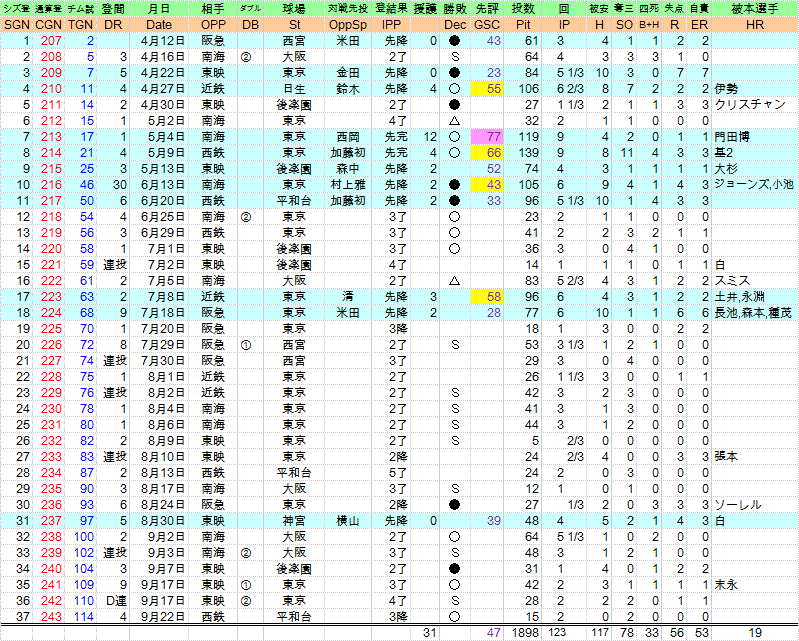The height and width of the screenshot is (641, 799).
Task: Select the OPP column header
Action: tap(213, 25)
